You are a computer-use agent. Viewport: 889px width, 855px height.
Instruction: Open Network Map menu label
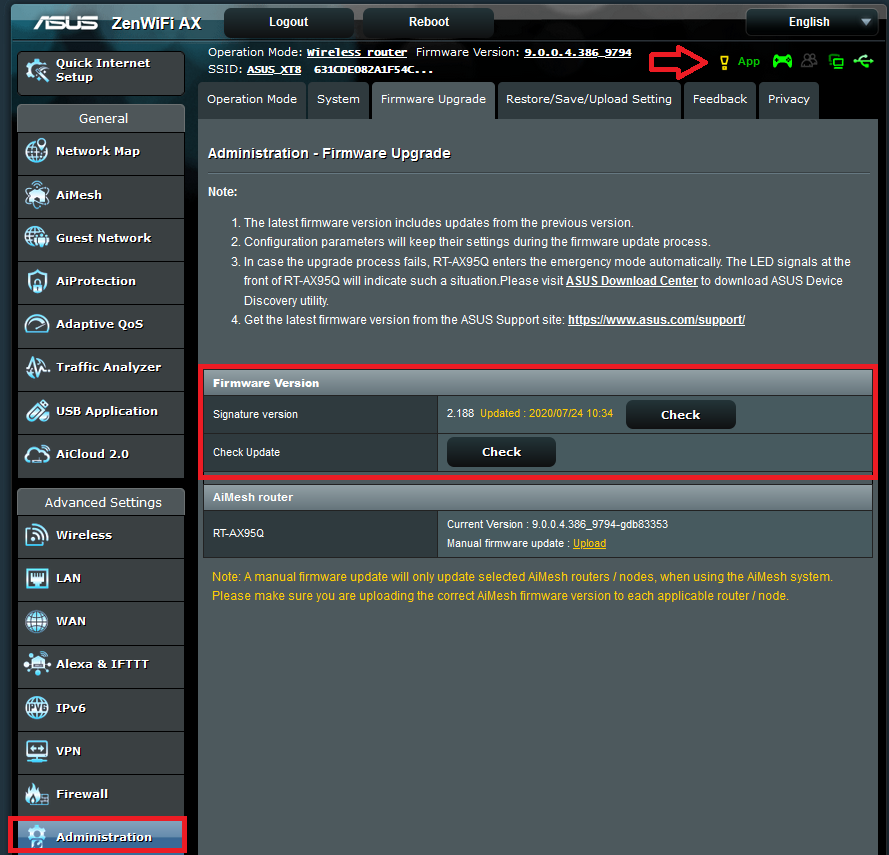point(98,151)
